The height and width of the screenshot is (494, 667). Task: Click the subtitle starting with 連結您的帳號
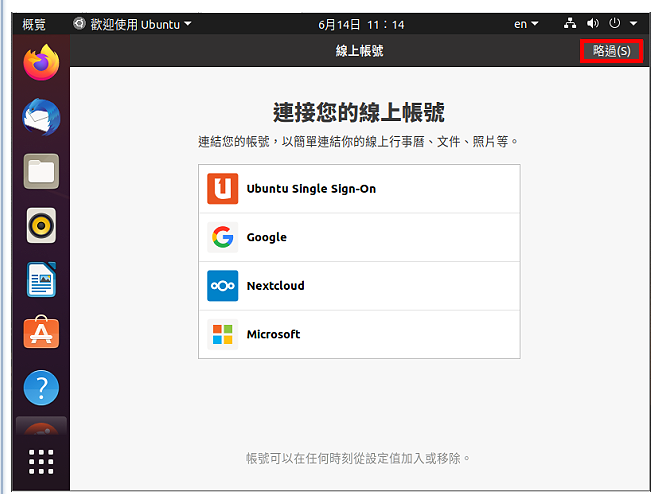(x=358, y=141)
